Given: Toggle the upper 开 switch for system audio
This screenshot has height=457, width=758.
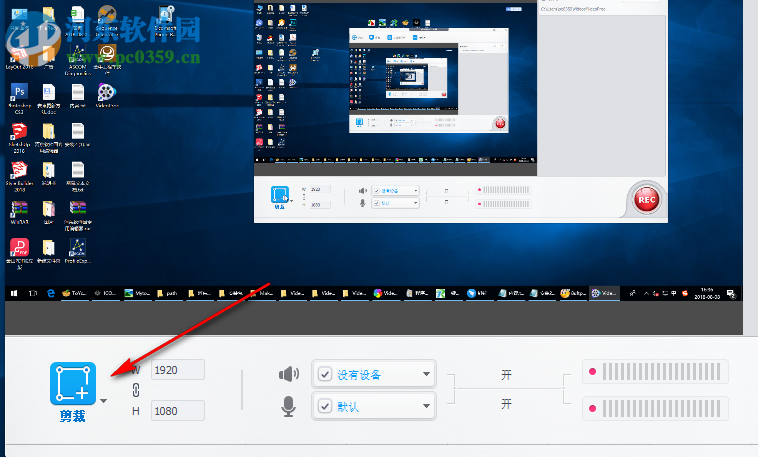Looking at the screenshot, I should [x=506, y=375].
